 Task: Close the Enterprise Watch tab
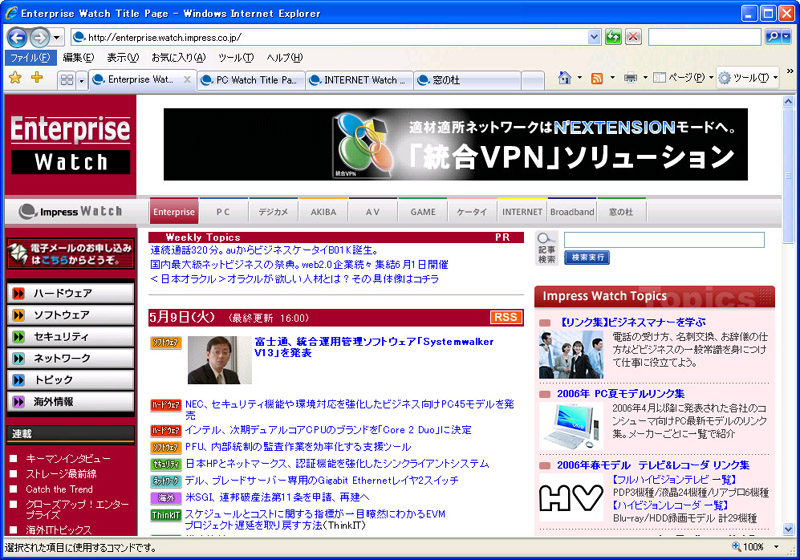pyautogui.click(x=187, y=80)
